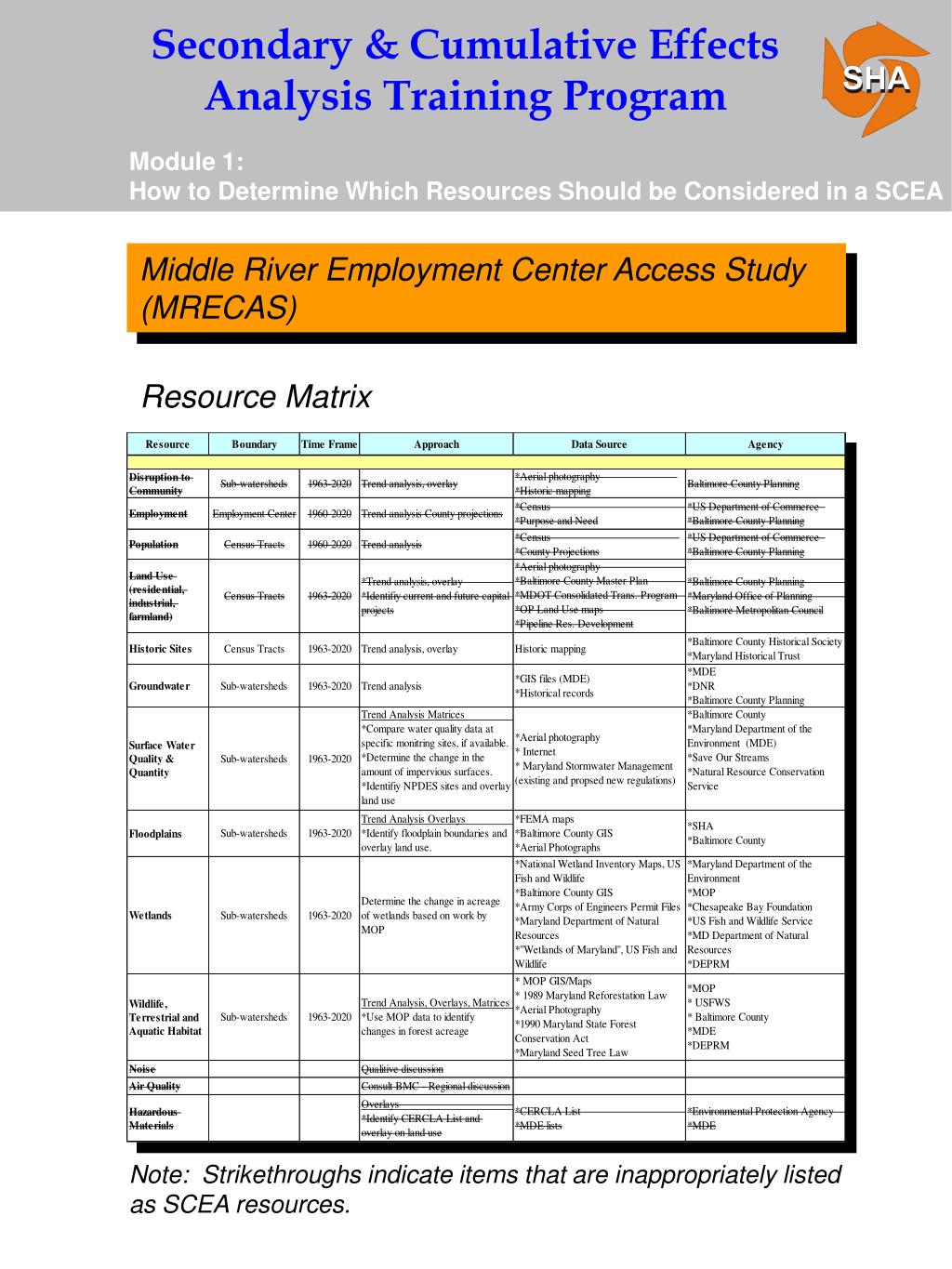Click '*FEMA maps' in the Floodplains row
The image size is (952, 1269).
(545, 819)
